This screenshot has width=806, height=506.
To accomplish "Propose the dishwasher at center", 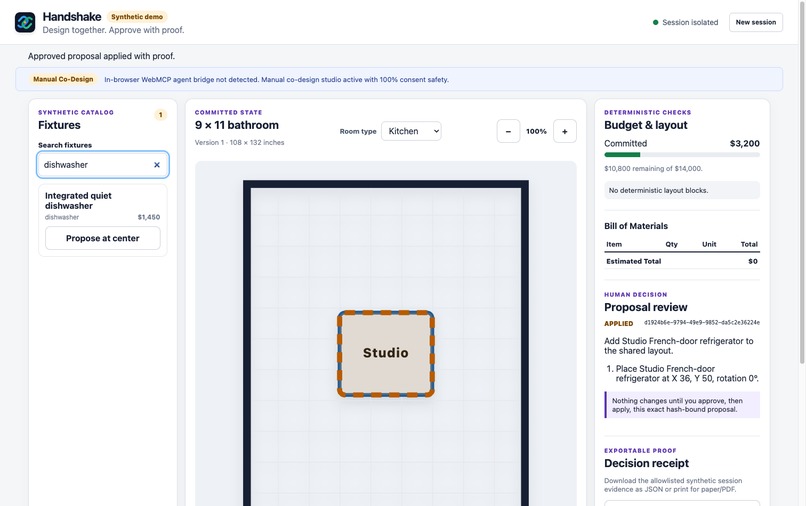I will 103,239.
